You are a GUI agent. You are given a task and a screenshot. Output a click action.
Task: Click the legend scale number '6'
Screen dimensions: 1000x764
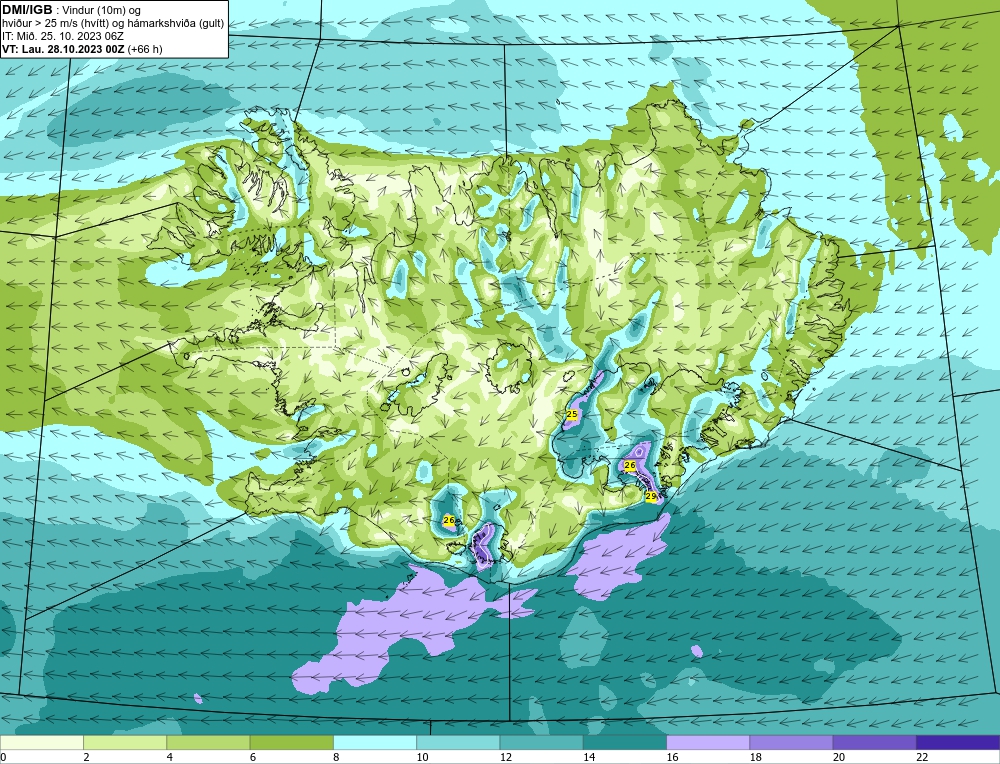[253, 757]
